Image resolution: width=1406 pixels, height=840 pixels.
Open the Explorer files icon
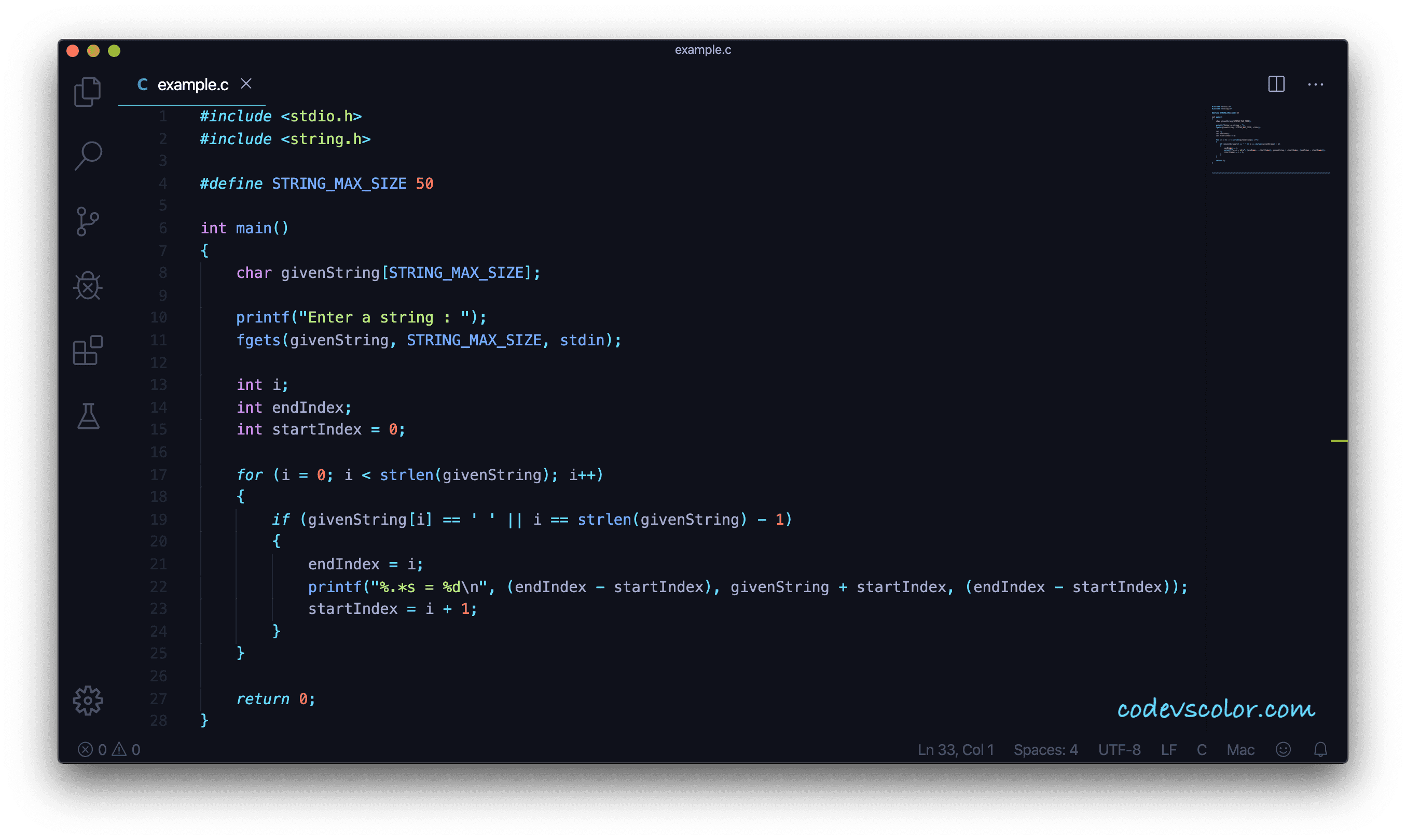87,92
